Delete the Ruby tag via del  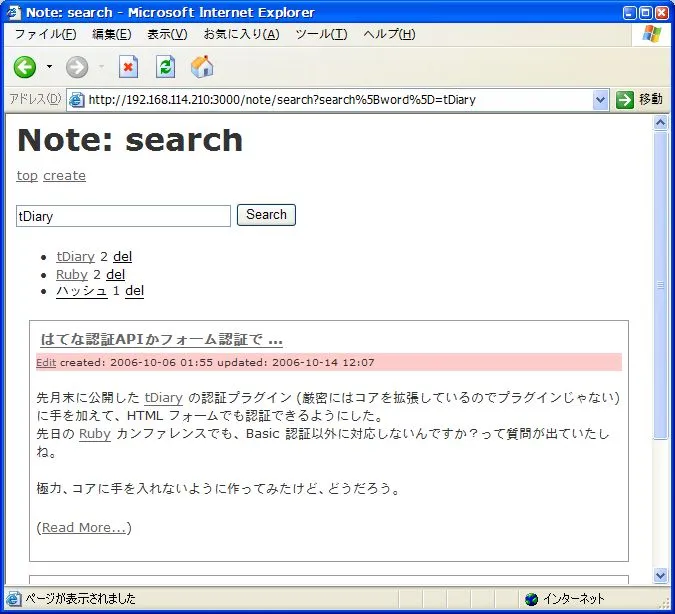115,274
